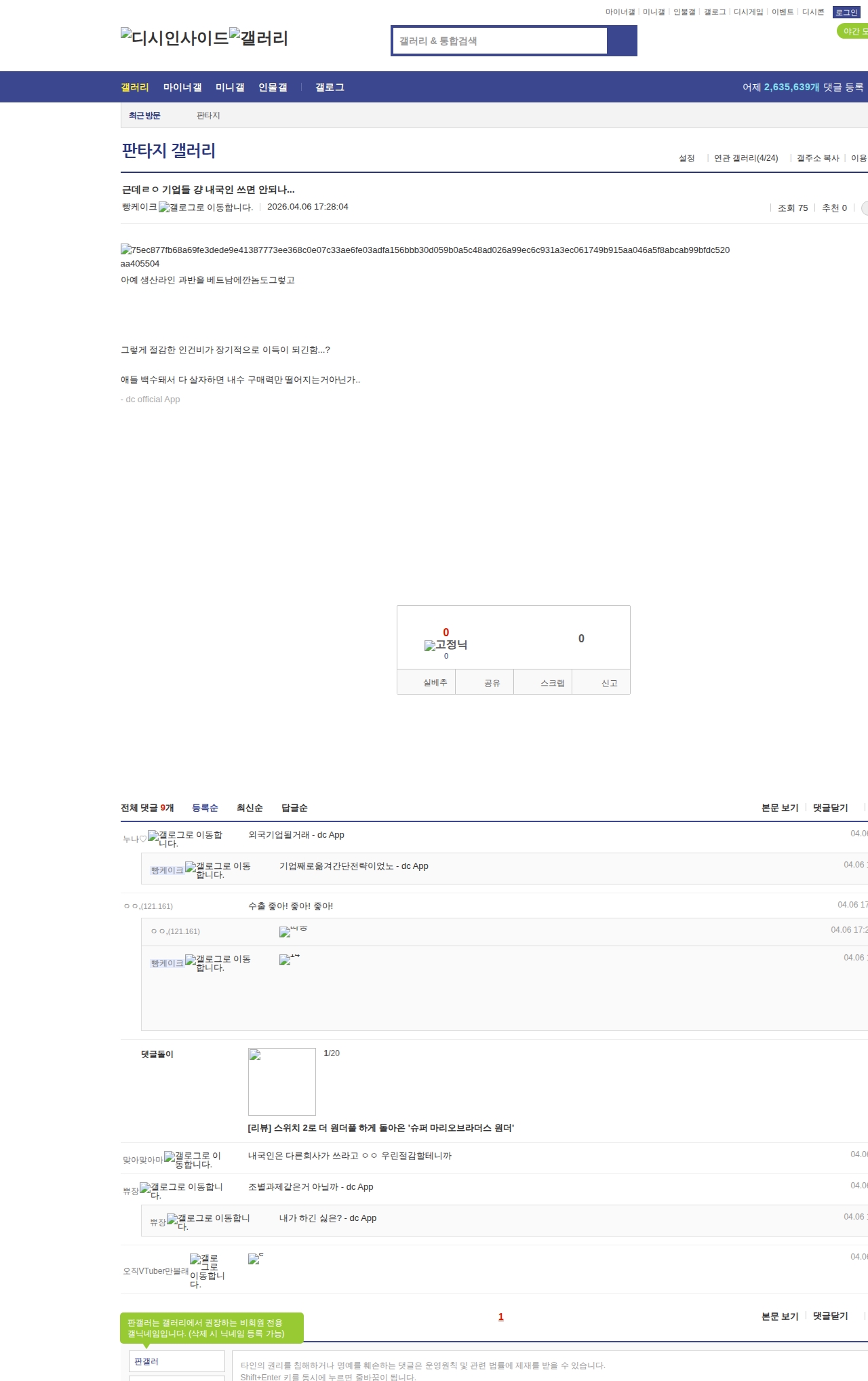The image size is (868, 1381).
Task: Report the post with 신고 button
Action: click(609, 683)
